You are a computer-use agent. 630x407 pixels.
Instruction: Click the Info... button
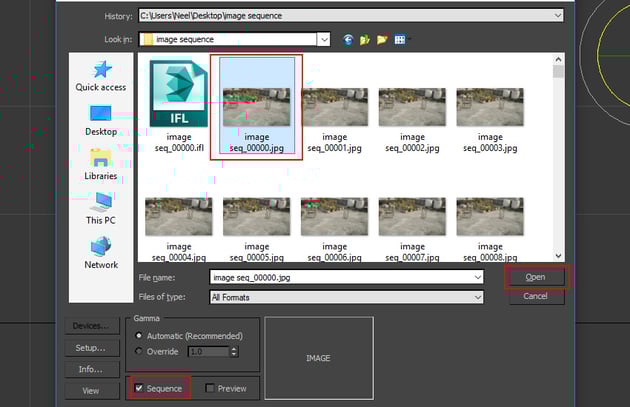coord(92,369)
